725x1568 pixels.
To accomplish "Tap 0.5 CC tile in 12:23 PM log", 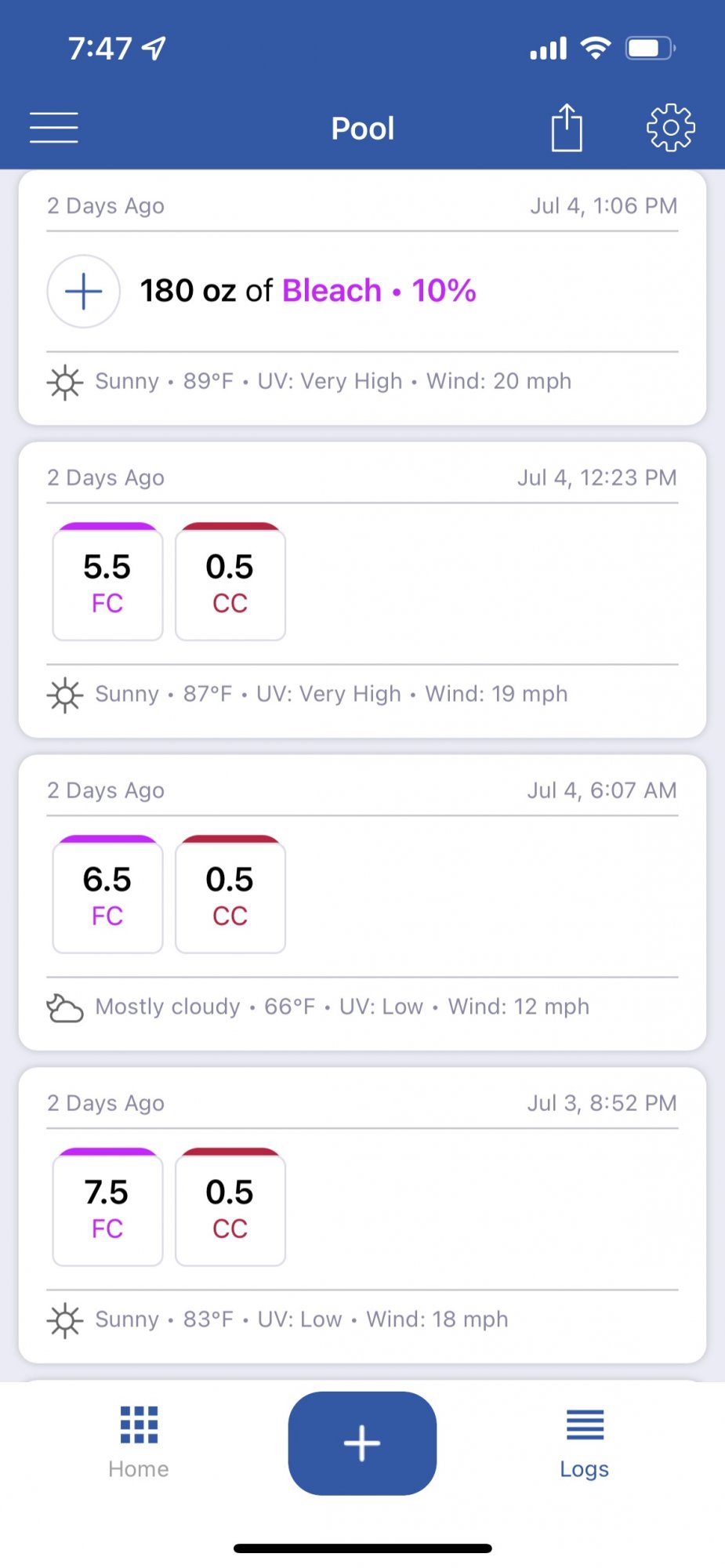I will (x=230, y=582).
